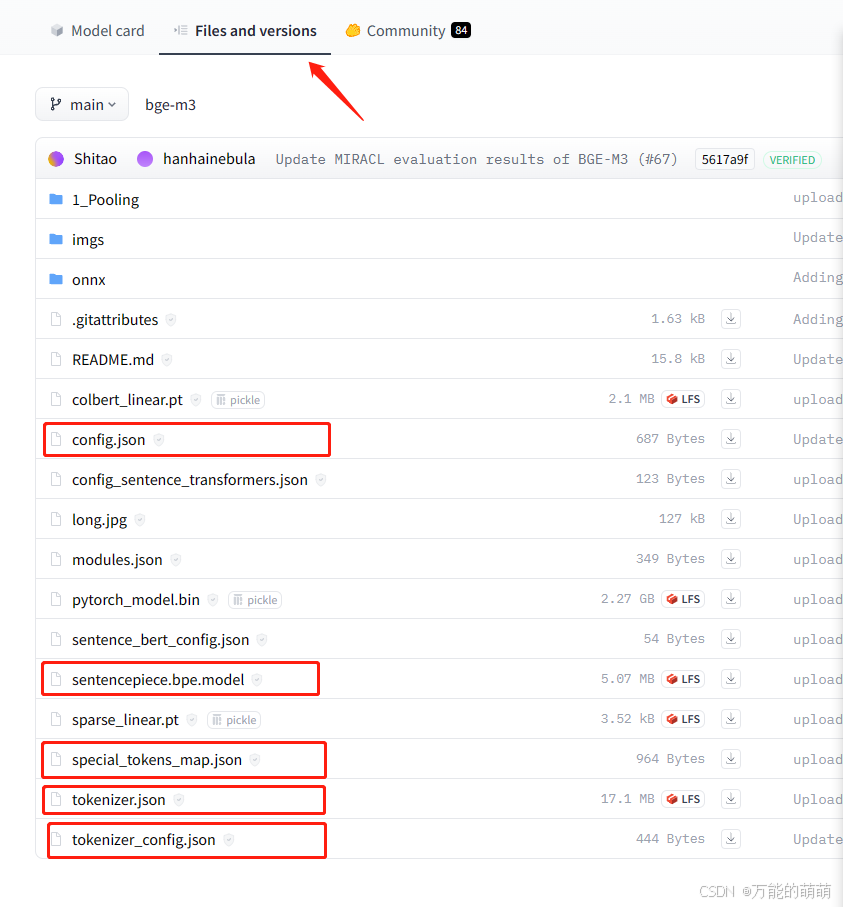843x907 pixels.
Task: Open the pytorch_model.bin file
Action: [136, 600]
